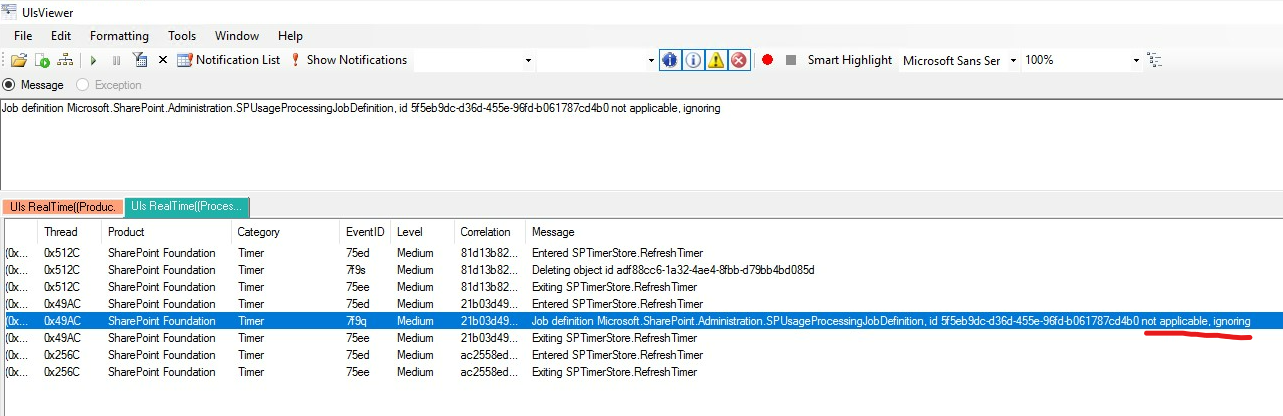Click the black X clear icon
This screenshot has width=1283, height=416.
click(163, 60)
